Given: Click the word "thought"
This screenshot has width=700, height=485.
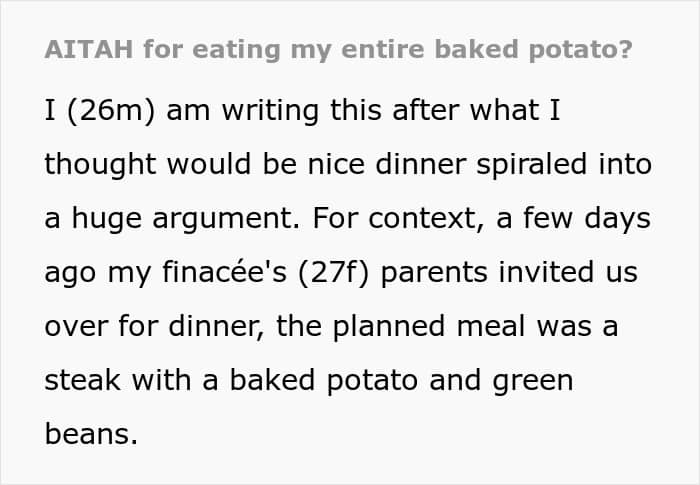Looking at the screenshot, I should click(x=98, y=165).
